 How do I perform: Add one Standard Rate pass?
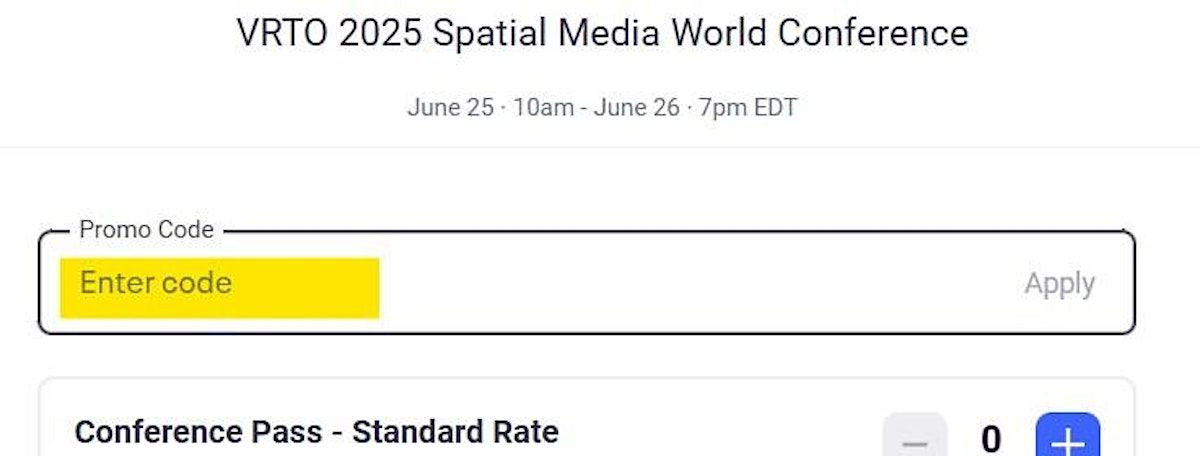[x=1068, y=438]
